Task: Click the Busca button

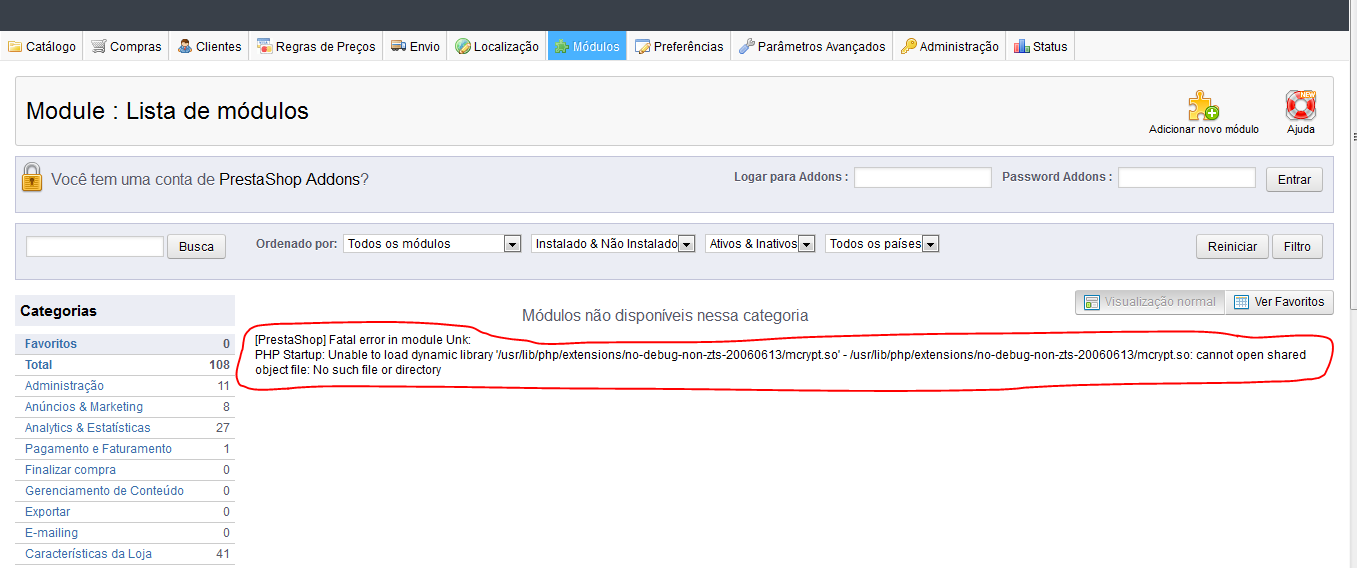Action: tap(196, 246)
